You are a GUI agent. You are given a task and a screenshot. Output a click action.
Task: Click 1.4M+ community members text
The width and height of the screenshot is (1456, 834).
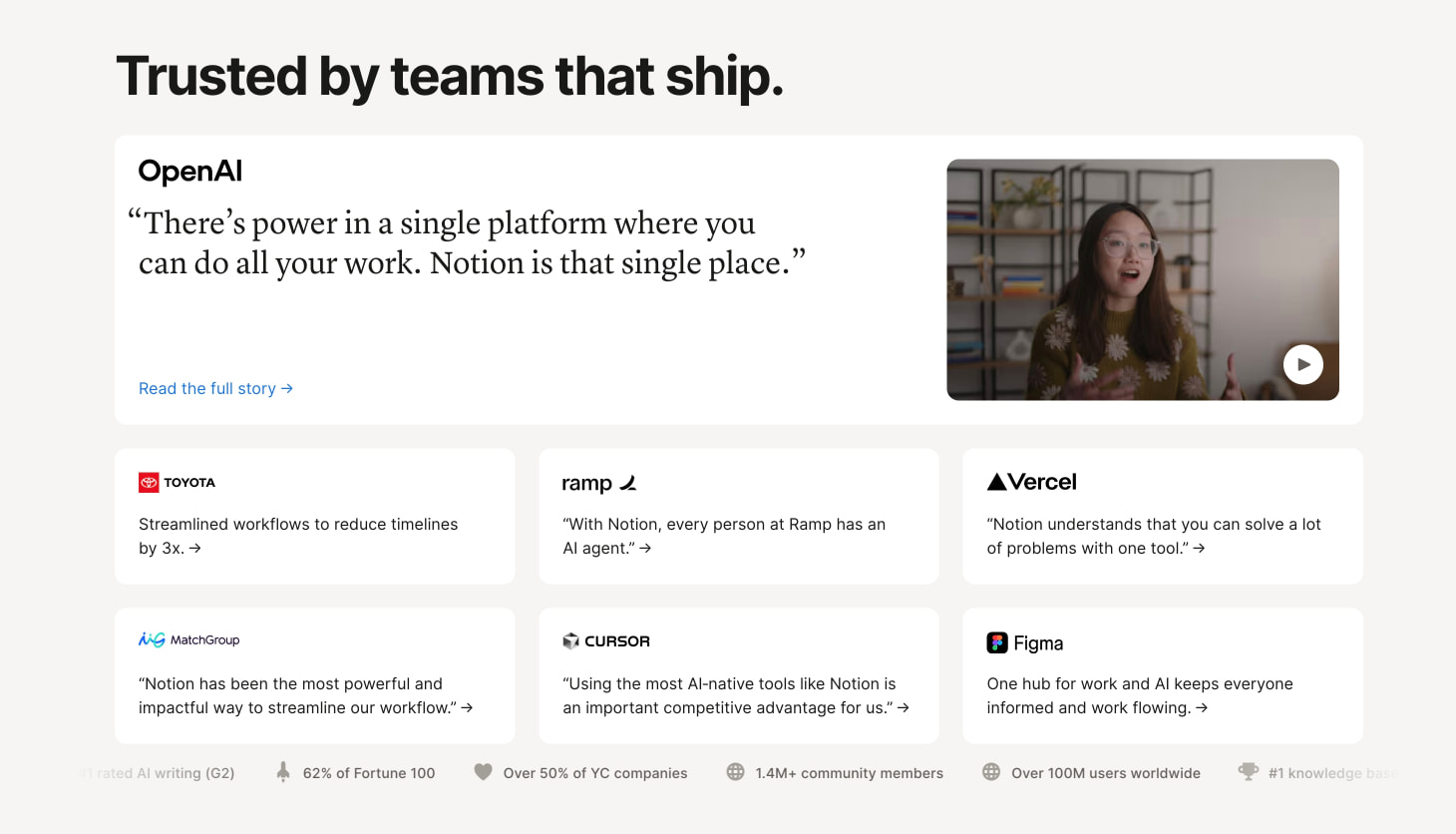coord(849,773)
